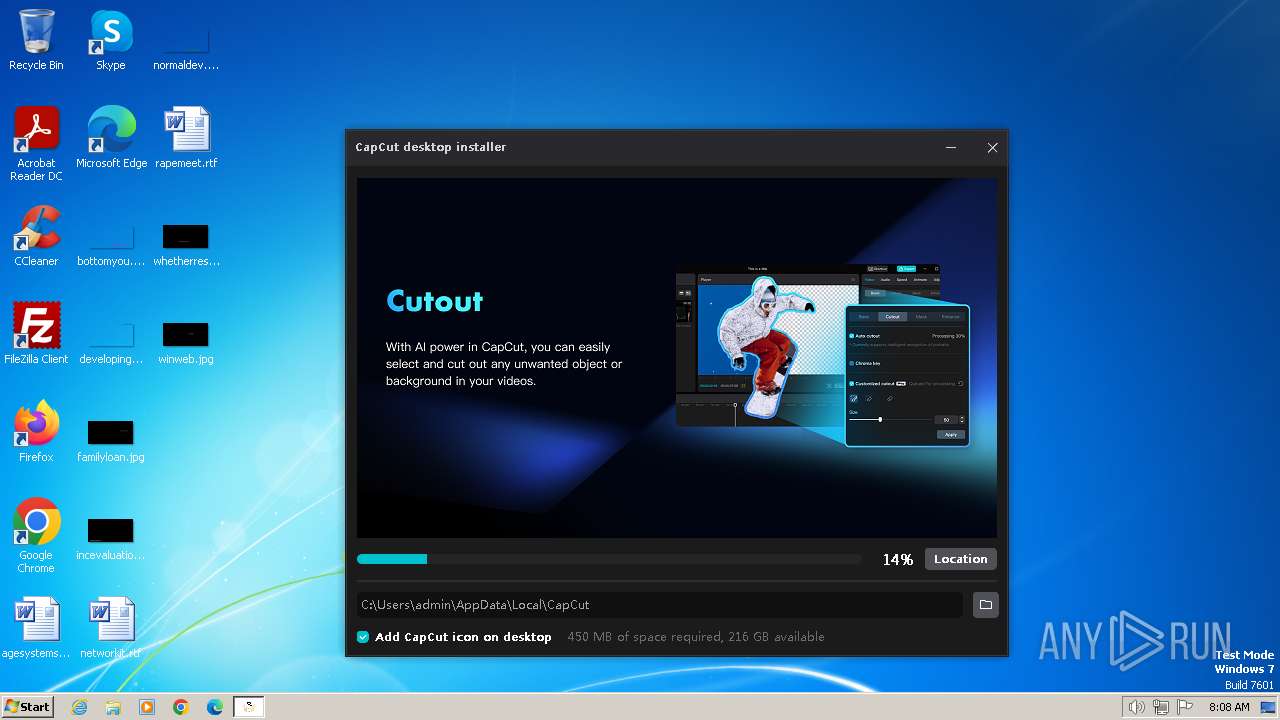Image resolution: width=1280 pixels, height=720 pixels.
Task: Click the CapCut desktop installer title text
Action: (431, 147)
